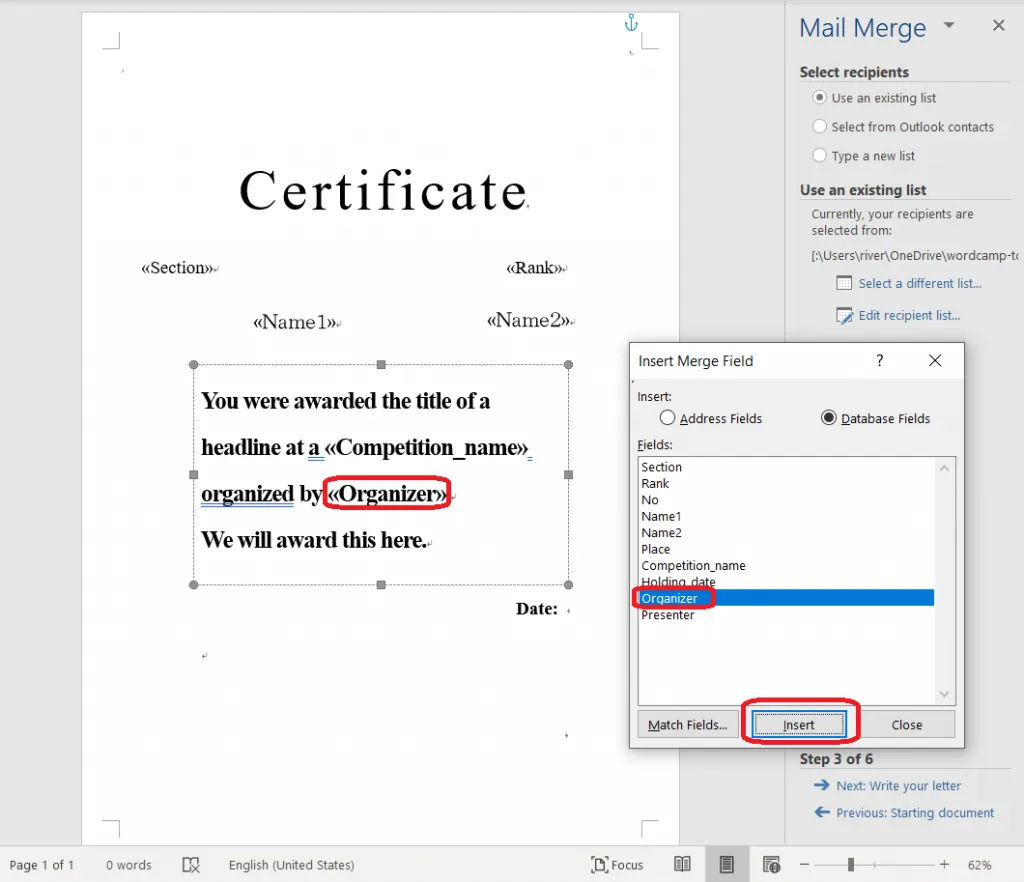Click the object anchor icon on page
1024x882 pixels.
(x=630, y=22)
